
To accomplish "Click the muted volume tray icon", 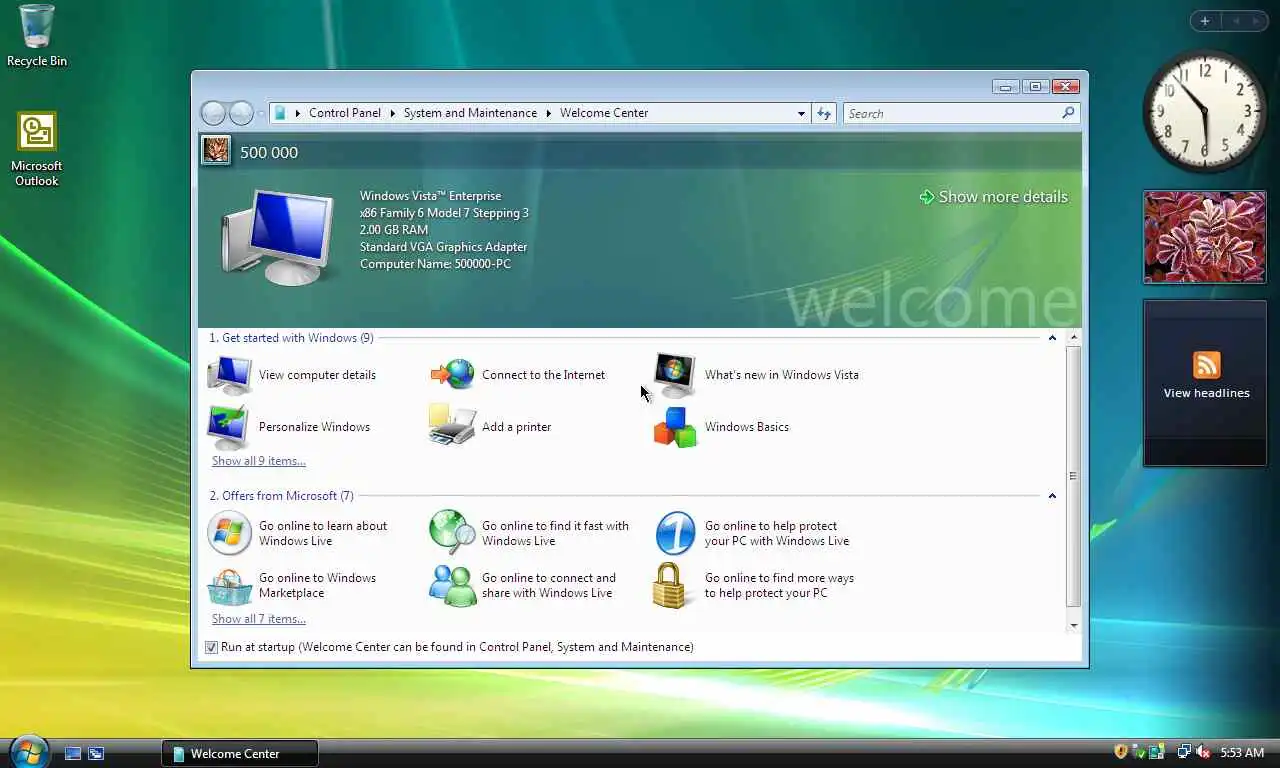I will 1203,752.
